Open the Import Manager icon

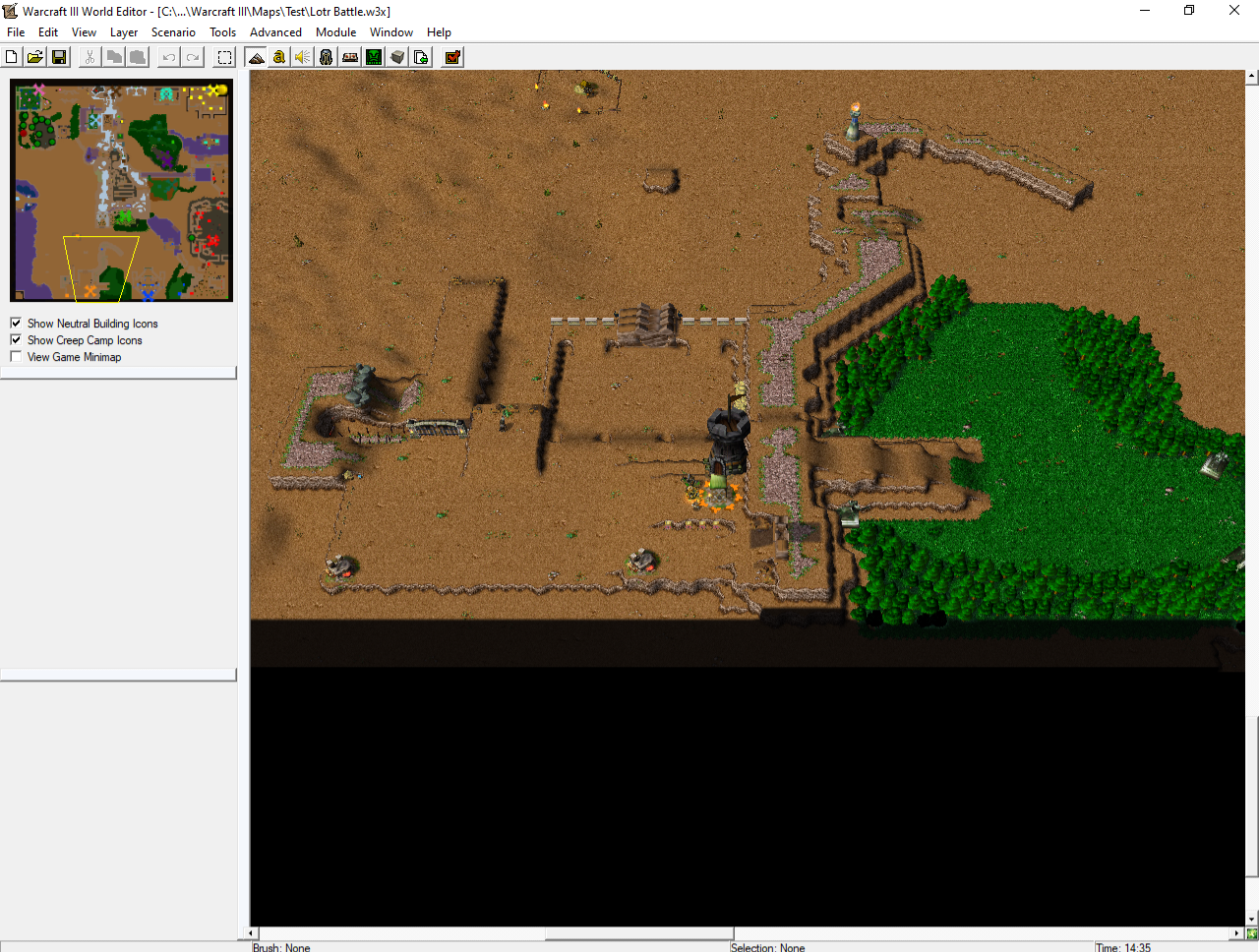pyautogui.click(x=421, y=57)
